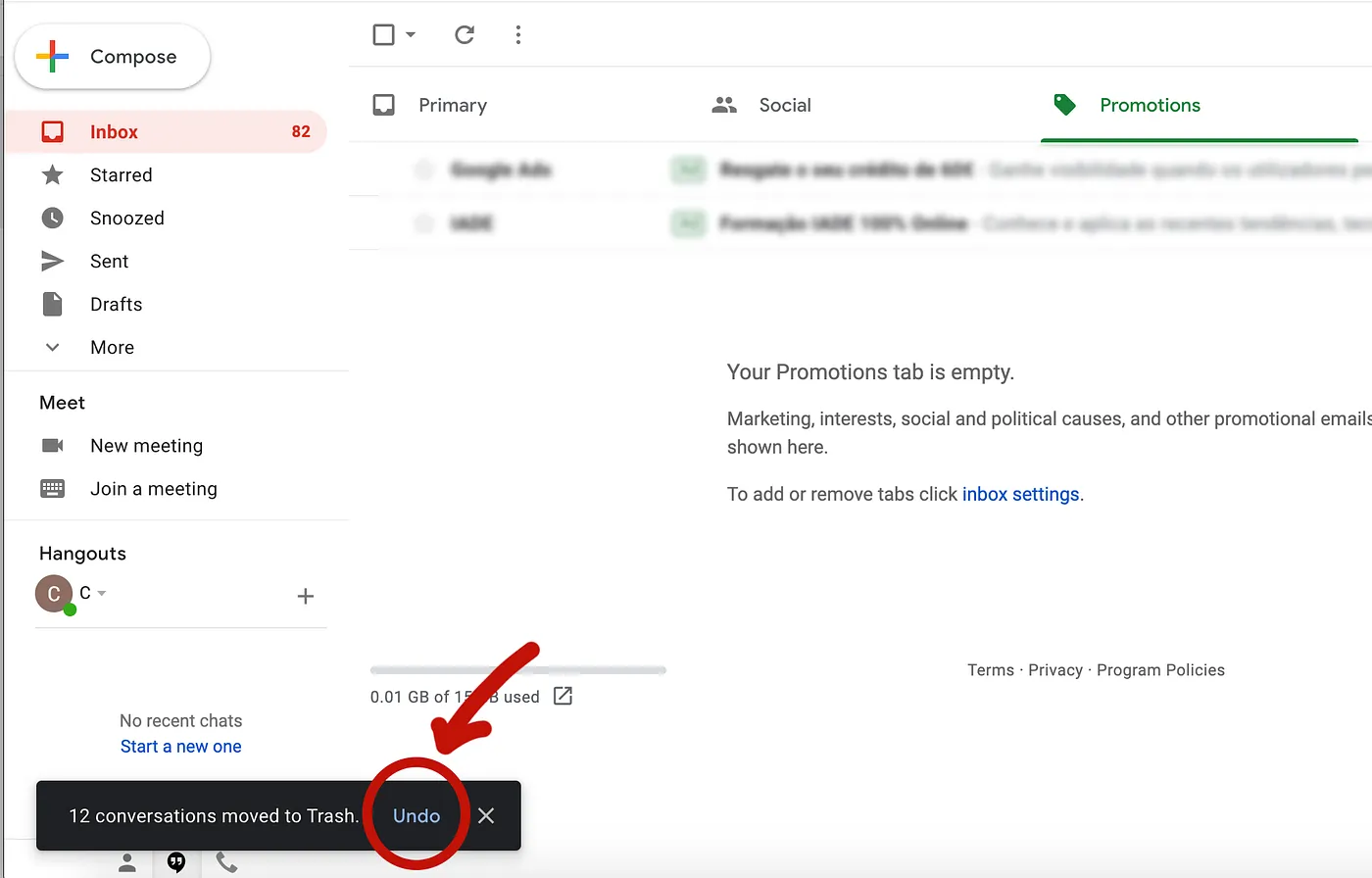Click Undo in the Trash notification

[416, 816]
